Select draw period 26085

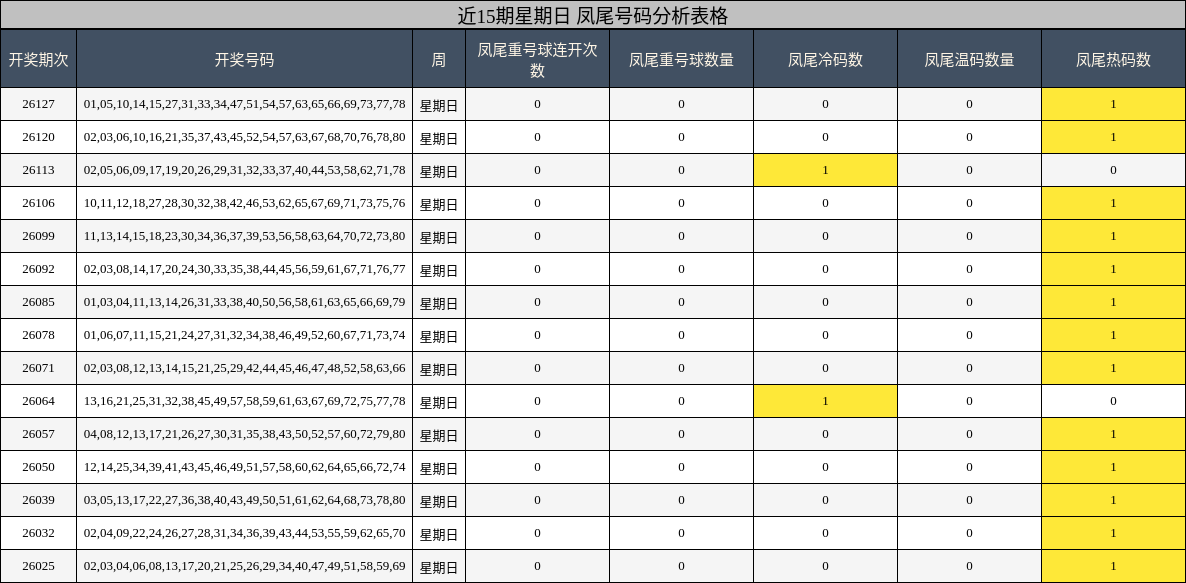click(x=39, y=302)
